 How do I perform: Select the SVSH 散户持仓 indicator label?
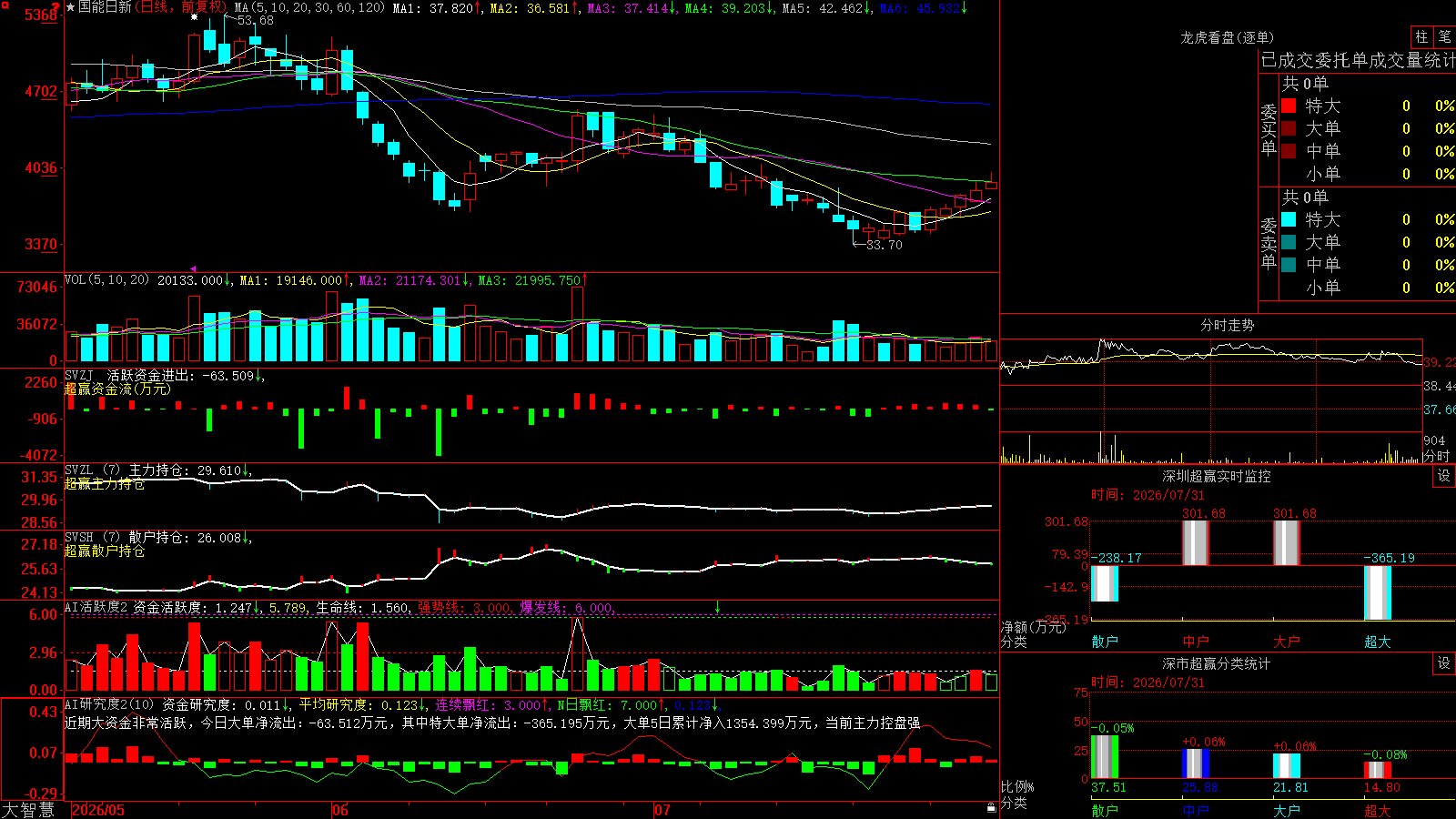click(128, 538)
